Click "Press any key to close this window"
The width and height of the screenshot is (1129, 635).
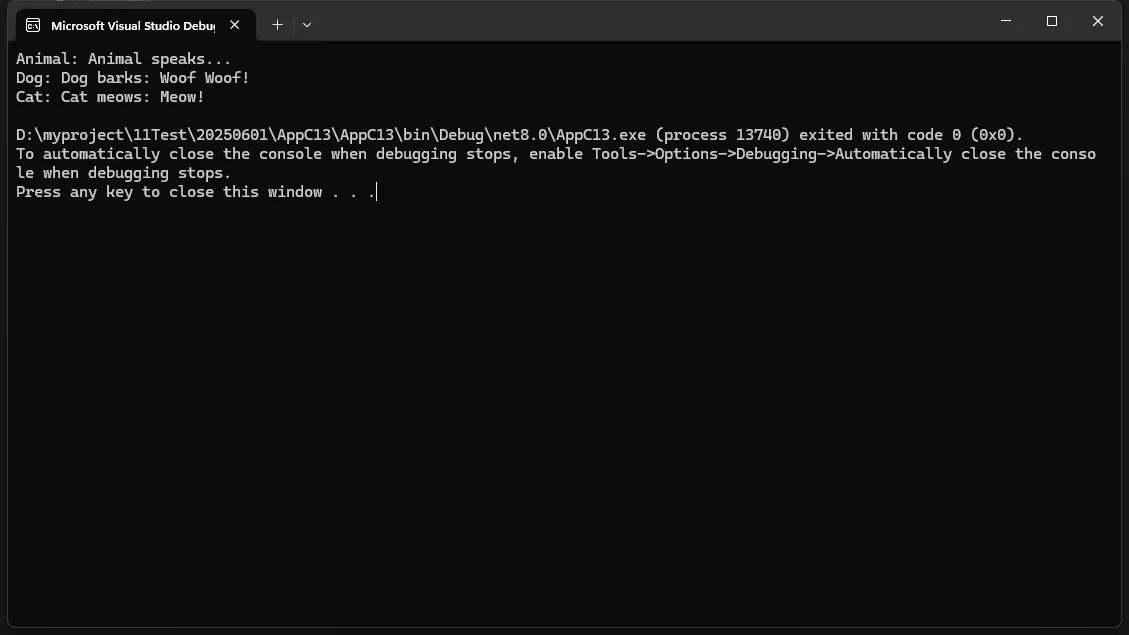(170, 192)
